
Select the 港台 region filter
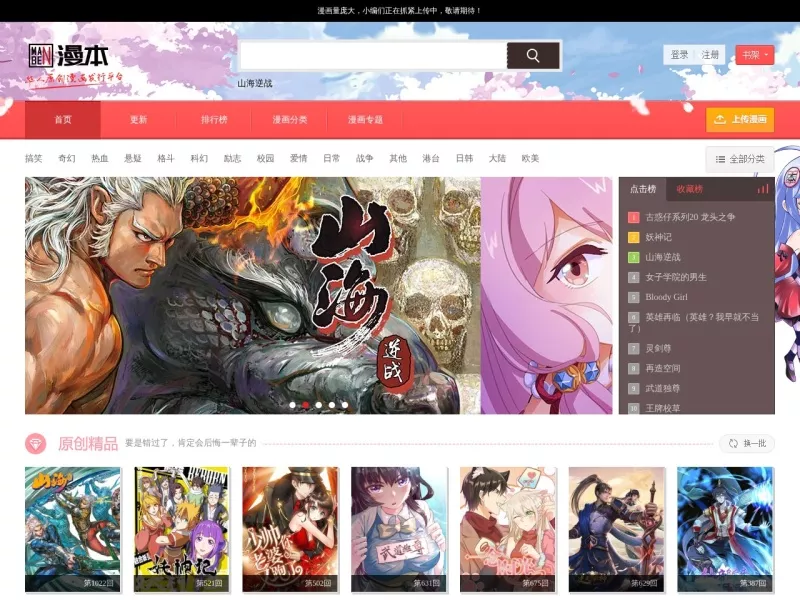(x=431, y=158)
